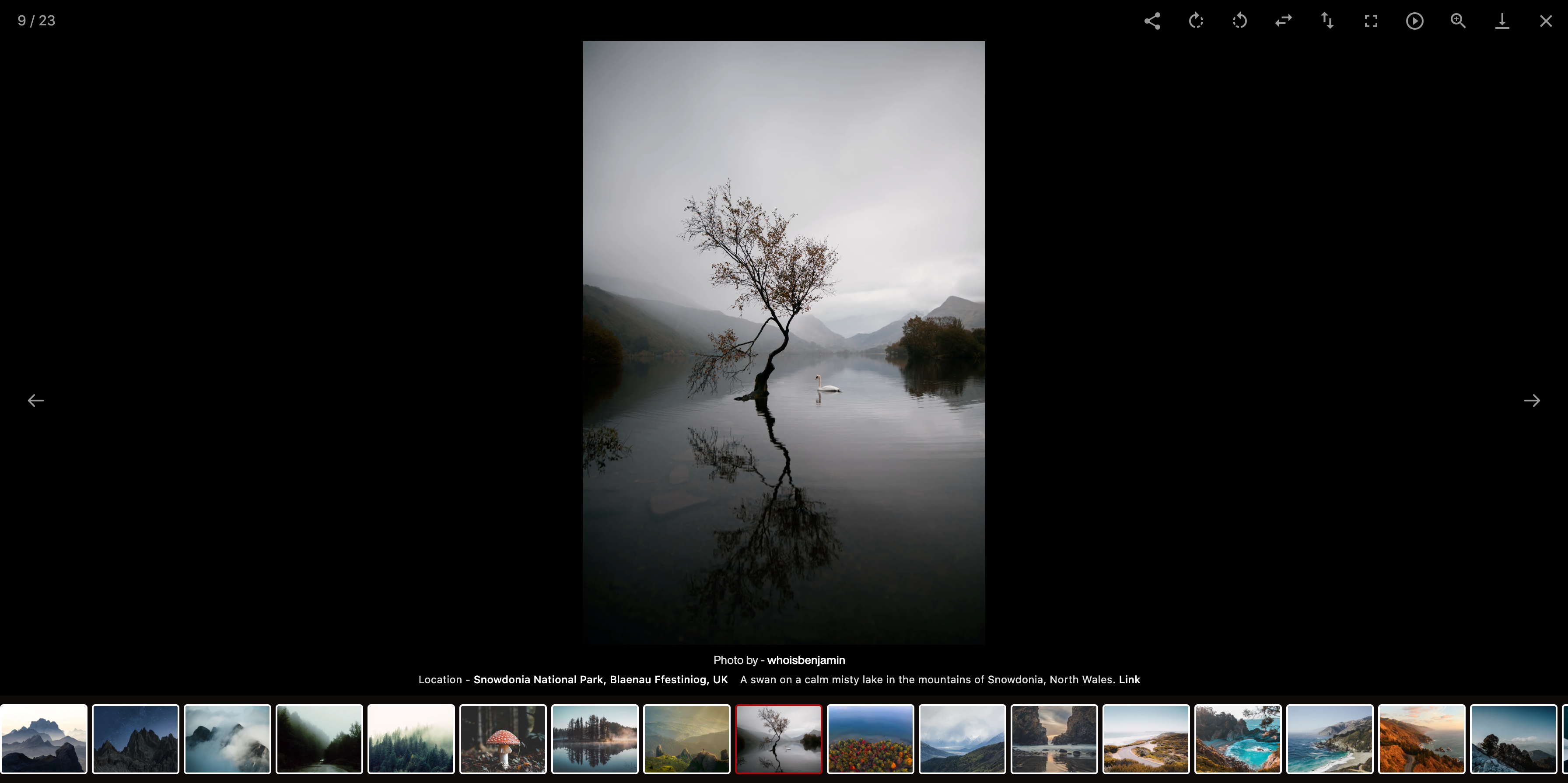Viewport: 1568px width, 783px height.
Task: Rotate the image clockwise
Action: tap(1196, 21)
